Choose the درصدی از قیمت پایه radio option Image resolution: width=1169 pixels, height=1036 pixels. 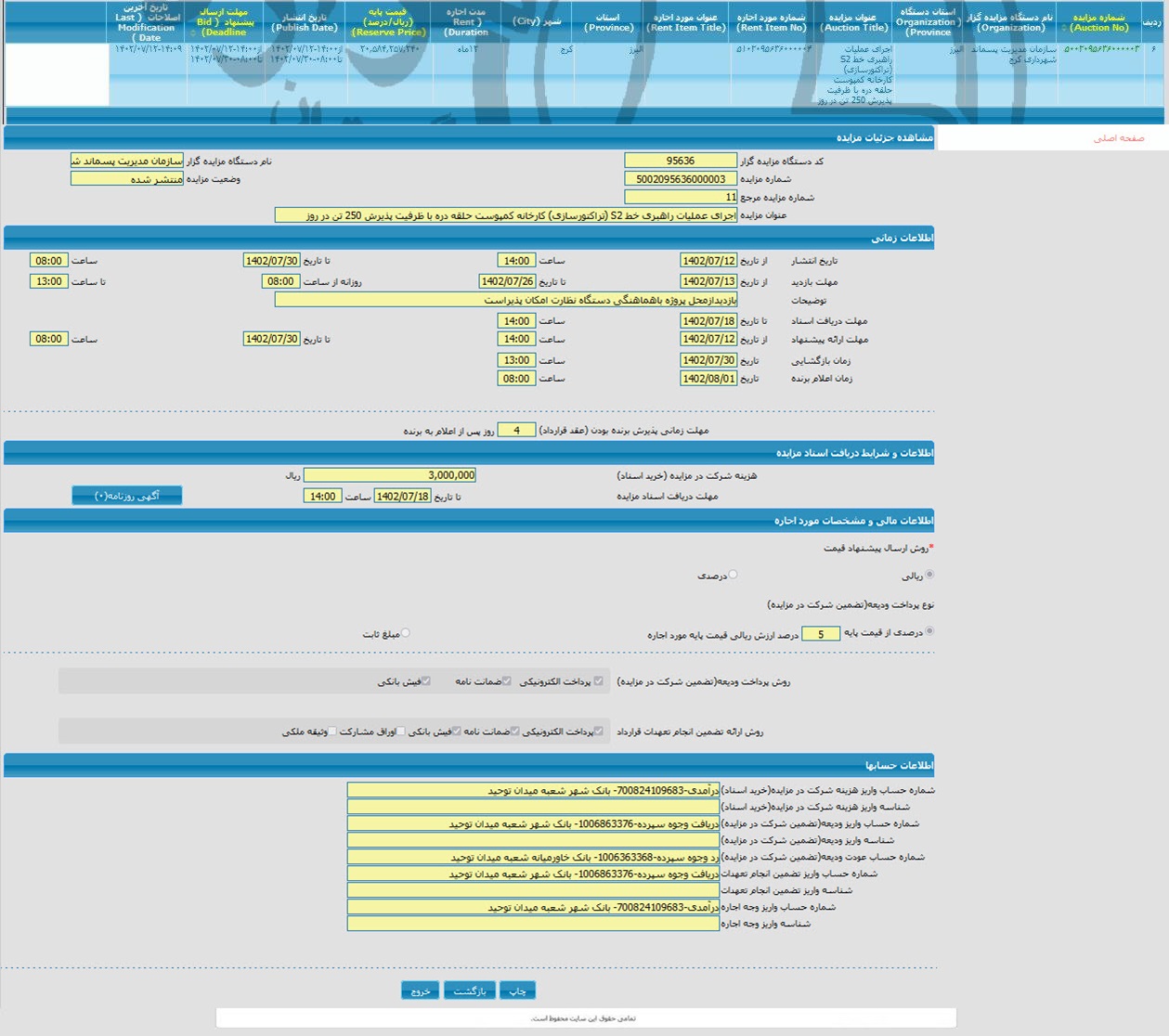[929, 631]
